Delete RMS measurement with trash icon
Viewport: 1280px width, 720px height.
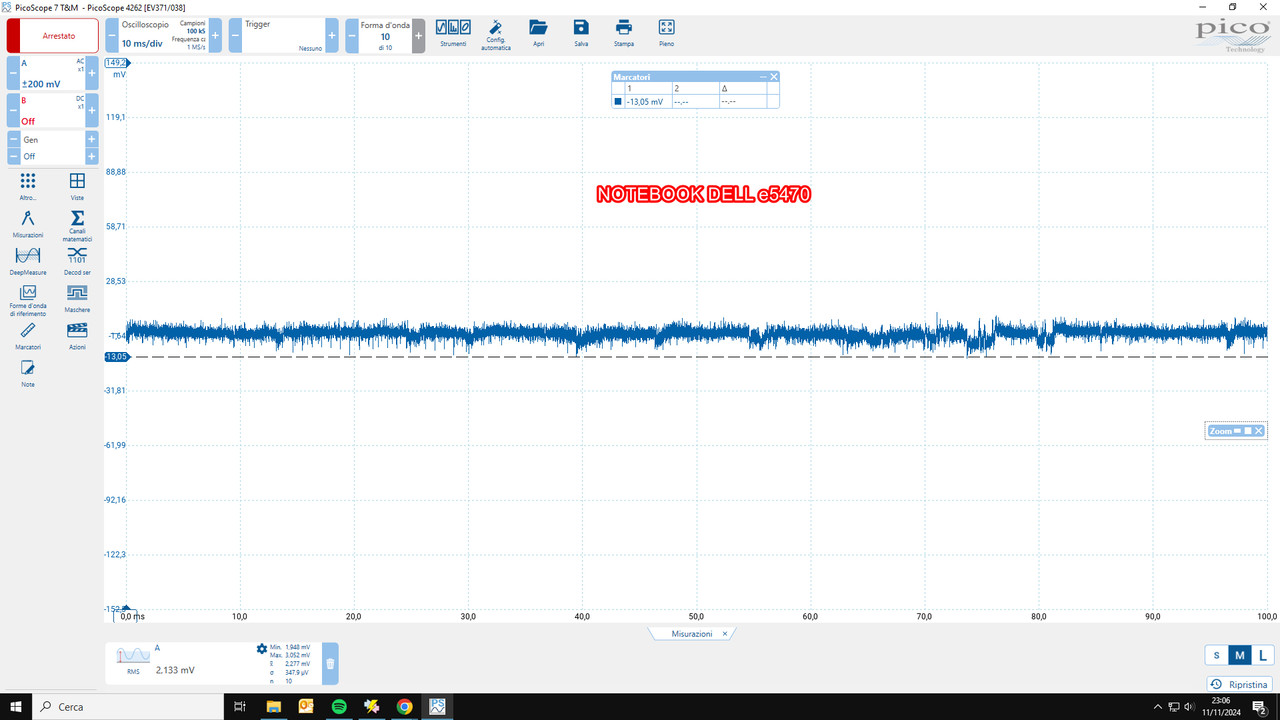[x=330, y=663]
